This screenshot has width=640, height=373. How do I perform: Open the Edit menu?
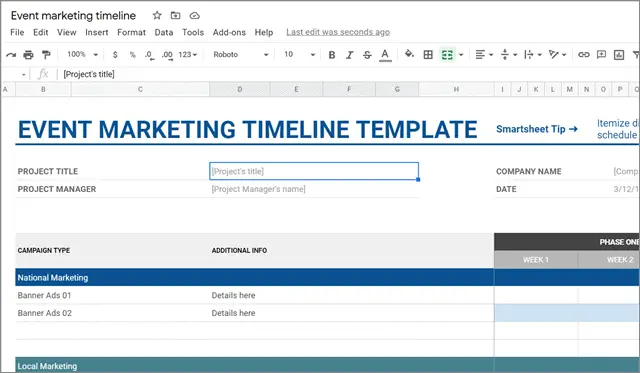[40, 32]
